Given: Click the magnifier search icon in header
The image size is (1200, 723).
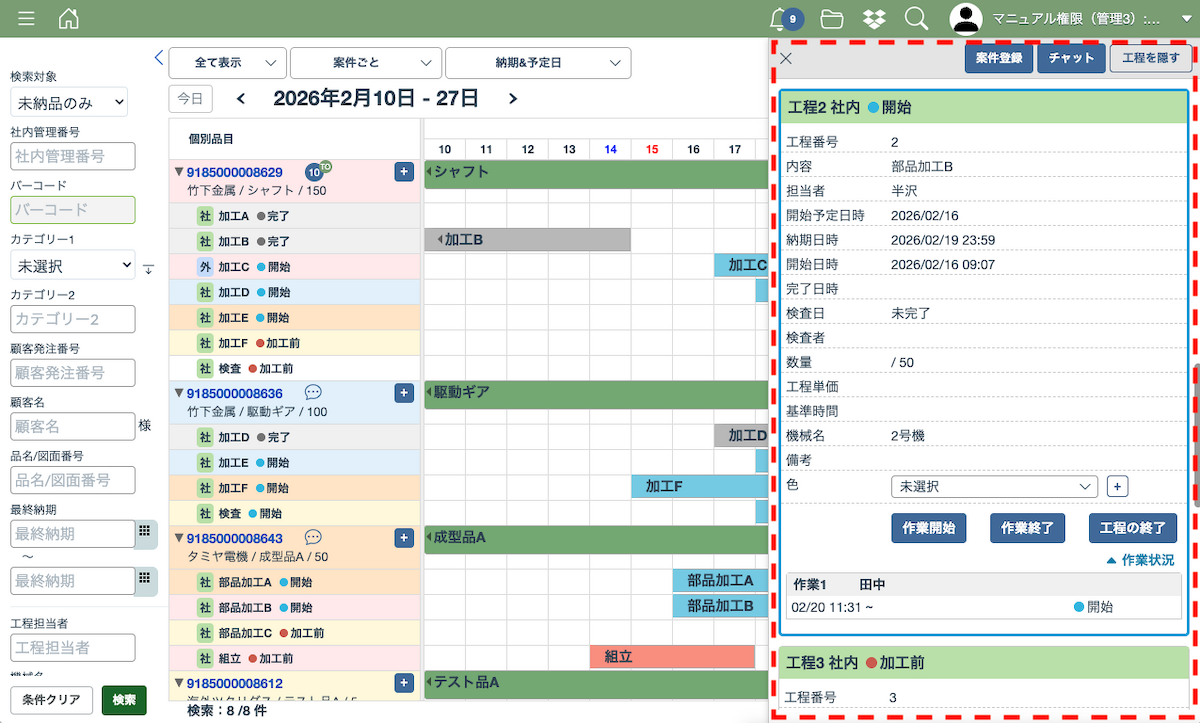Looking at the screenshot, I should click(916, 19).
